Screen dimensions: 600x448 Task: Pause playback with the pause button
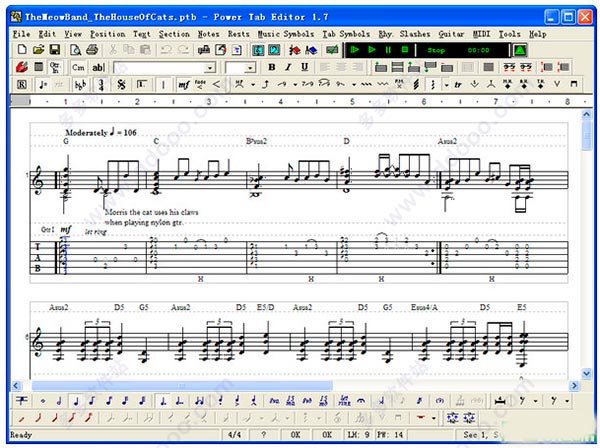click(x=388, y=50)
